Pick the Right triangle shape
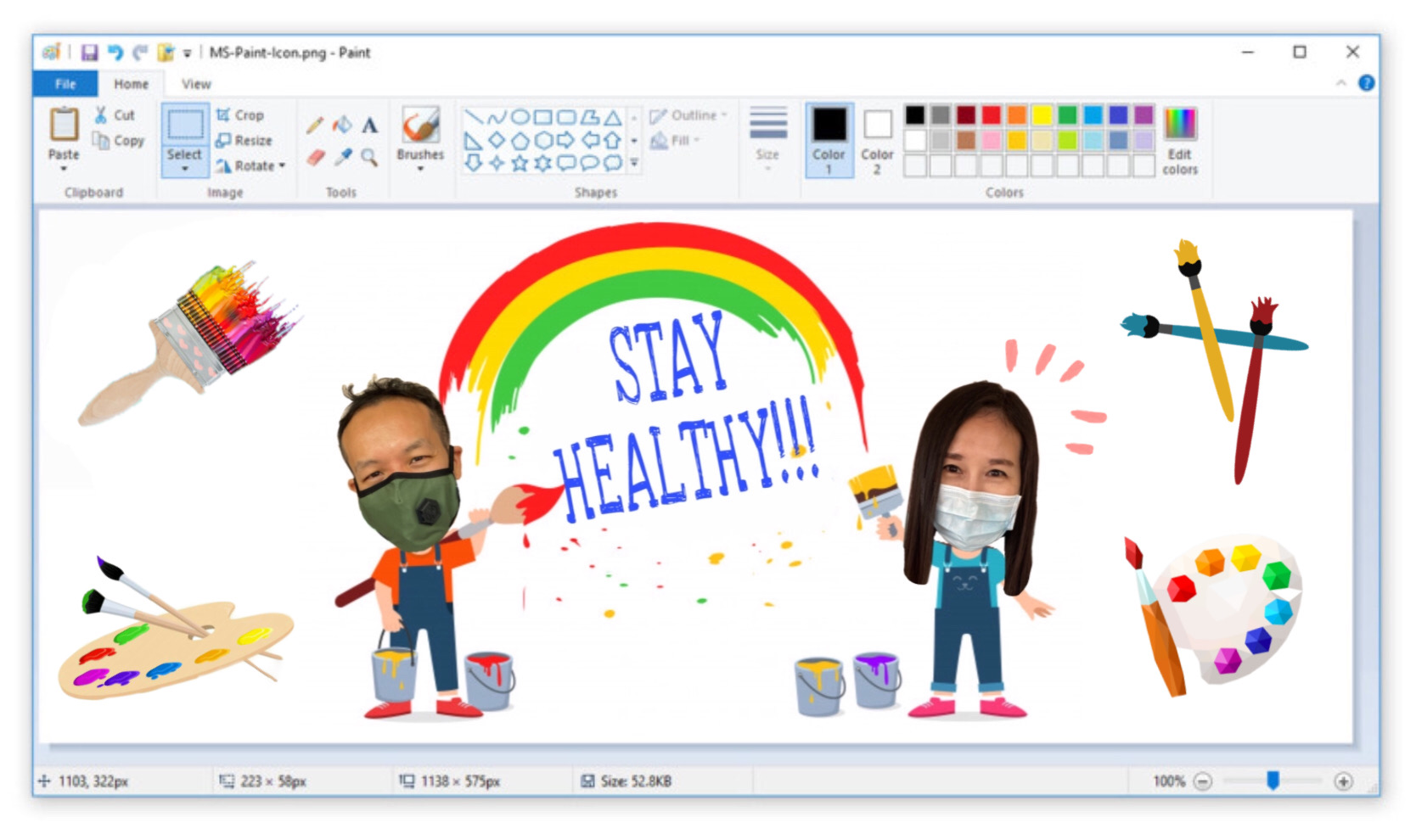1416x840 pixels. pos(474,140)
